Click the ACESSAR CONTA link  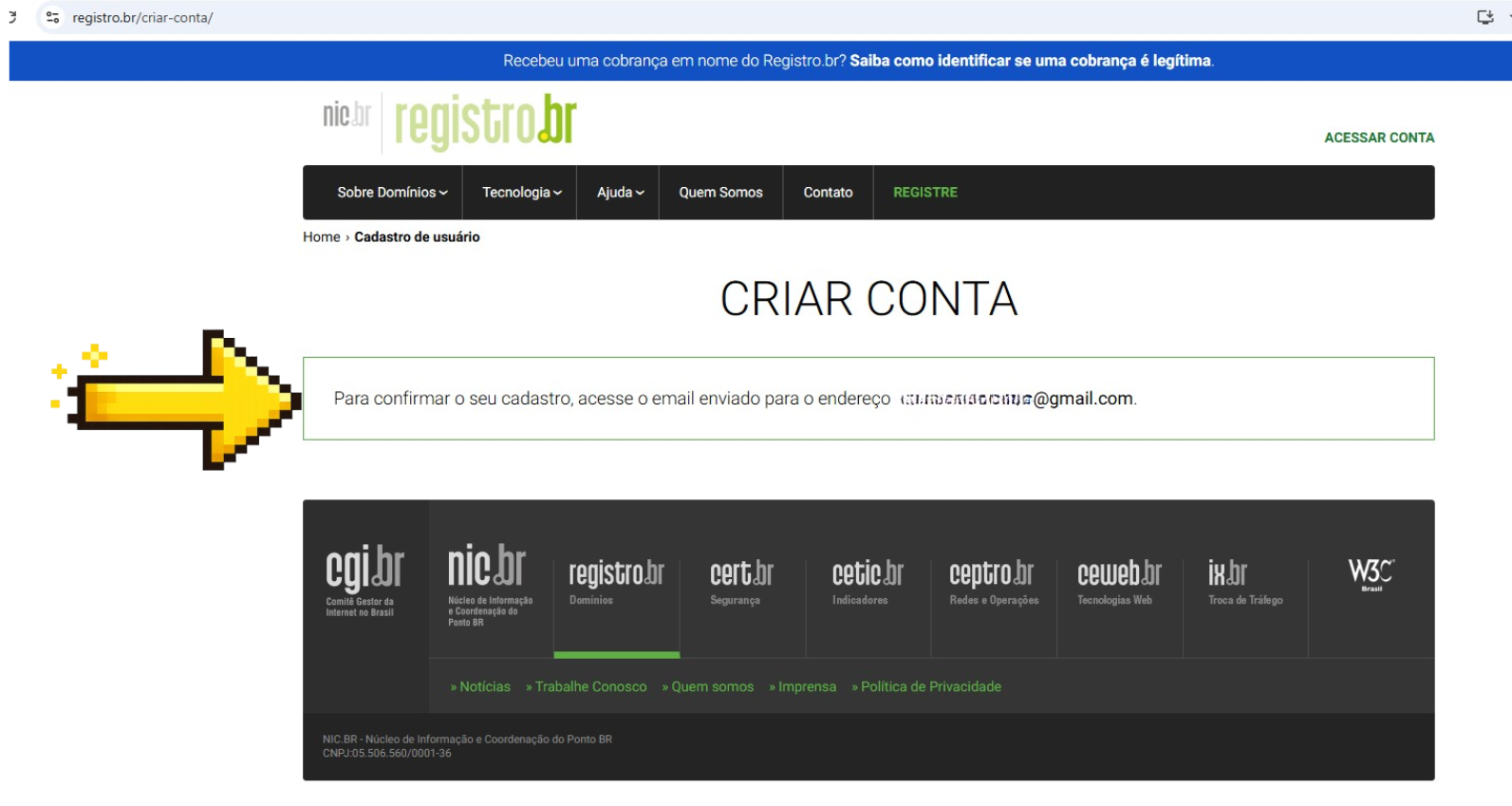point(1379,138)
